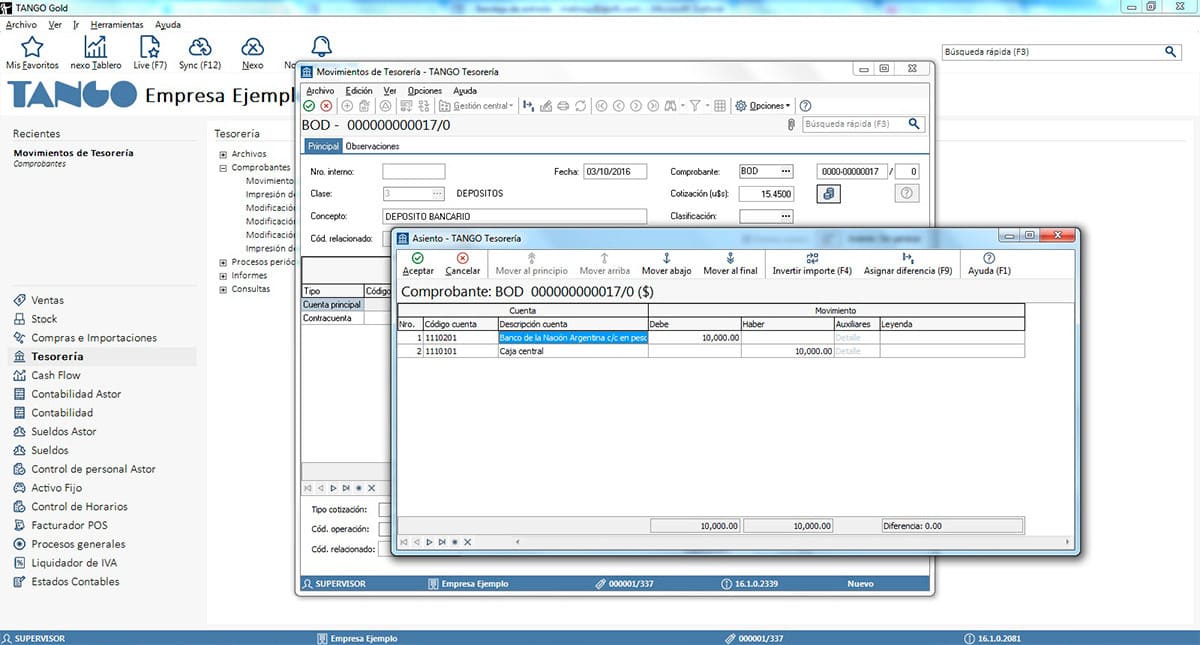
Task: Open recent item Movimientos de Tesorería
Action: point(73,153)
